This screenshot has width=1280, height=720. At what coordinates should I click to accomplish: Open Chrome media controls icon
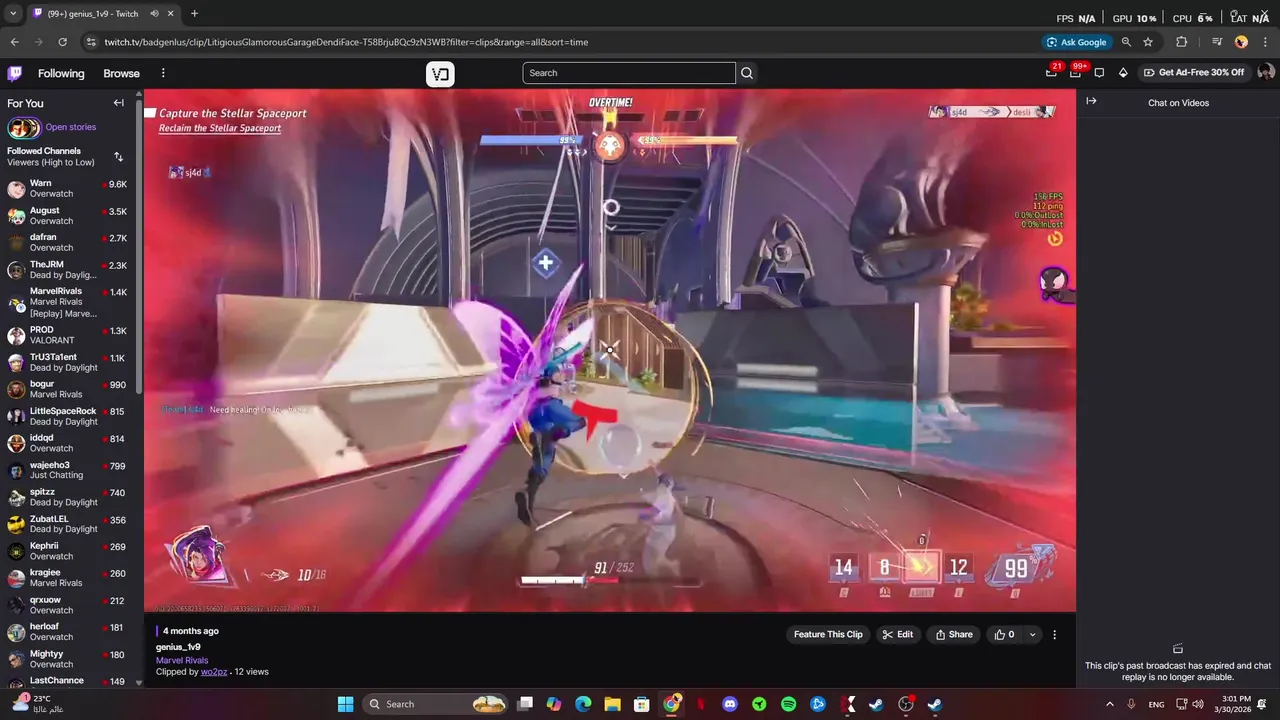tap(1217, 42)
